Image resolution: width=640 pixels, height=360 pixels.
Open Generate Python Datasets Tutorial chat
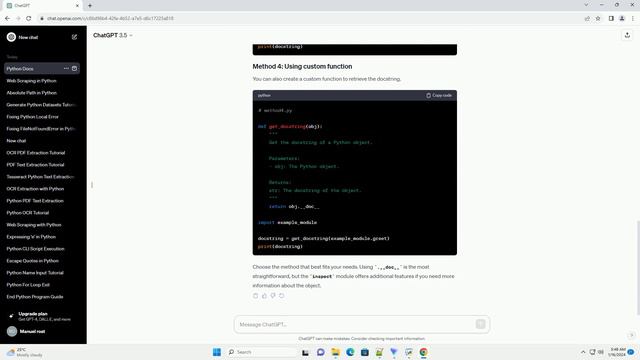[x=41, y=105]
